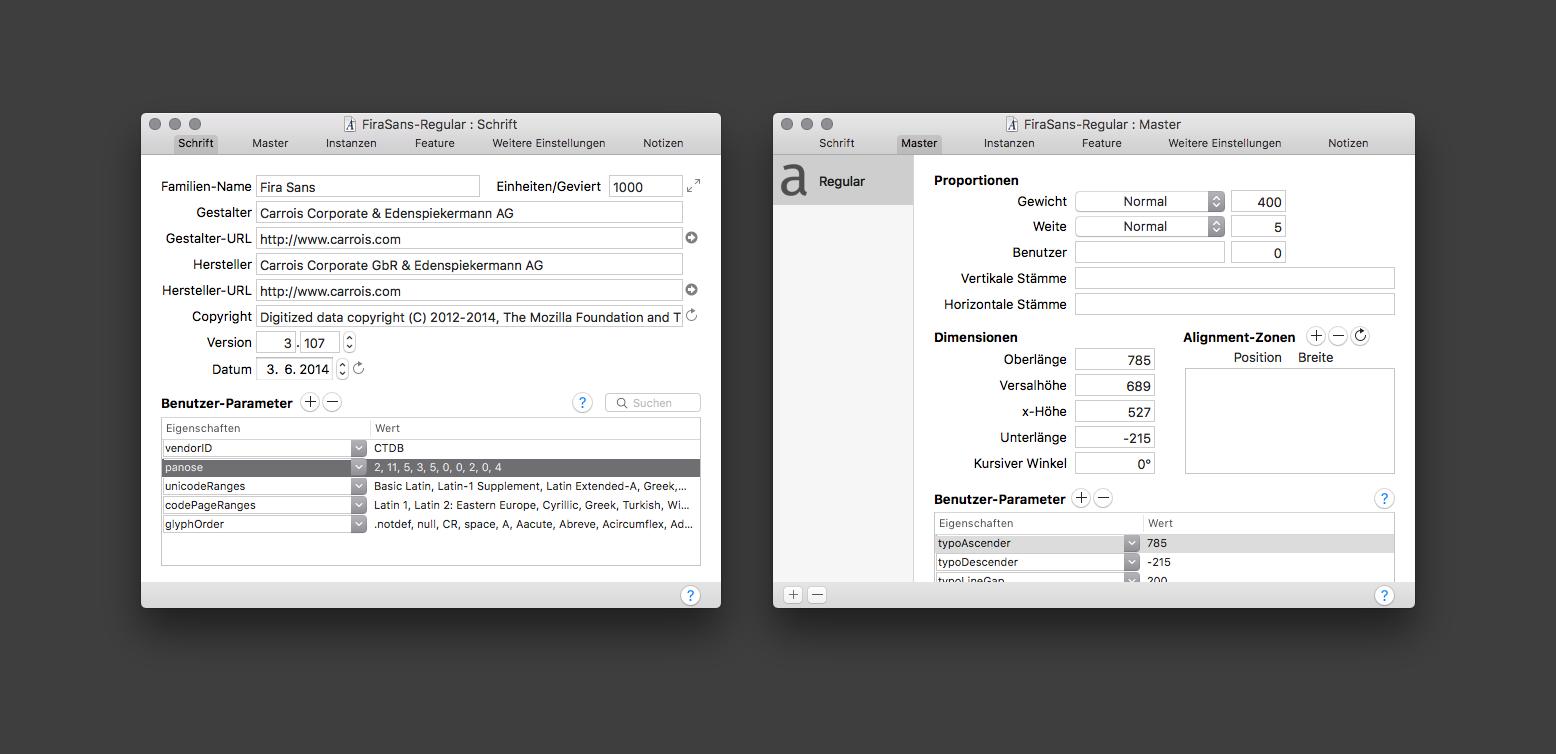Open the vendorID property dropdown
The image size is (1556, 754).
pos(359,449)
